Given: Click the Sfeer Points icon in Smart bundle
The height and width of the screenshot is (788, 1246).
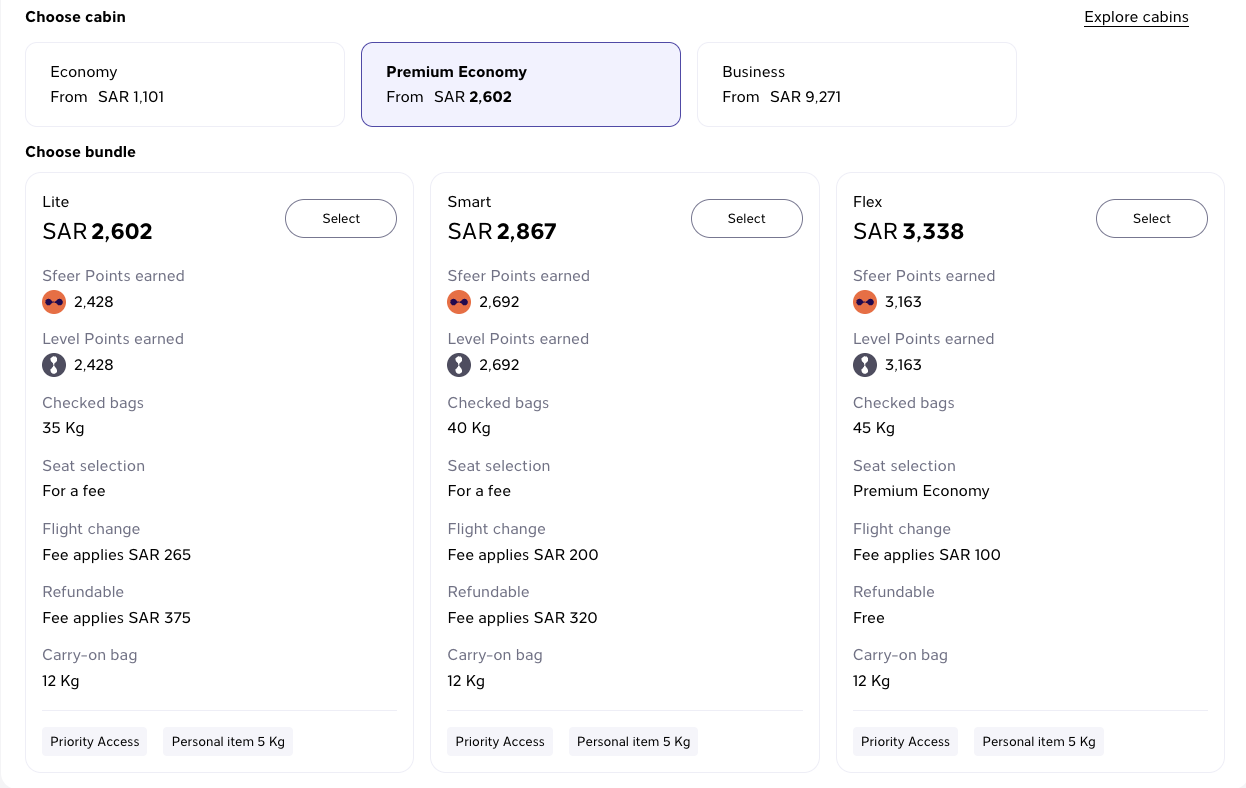Looking at the screenshot, I should (x=459, y=302).
